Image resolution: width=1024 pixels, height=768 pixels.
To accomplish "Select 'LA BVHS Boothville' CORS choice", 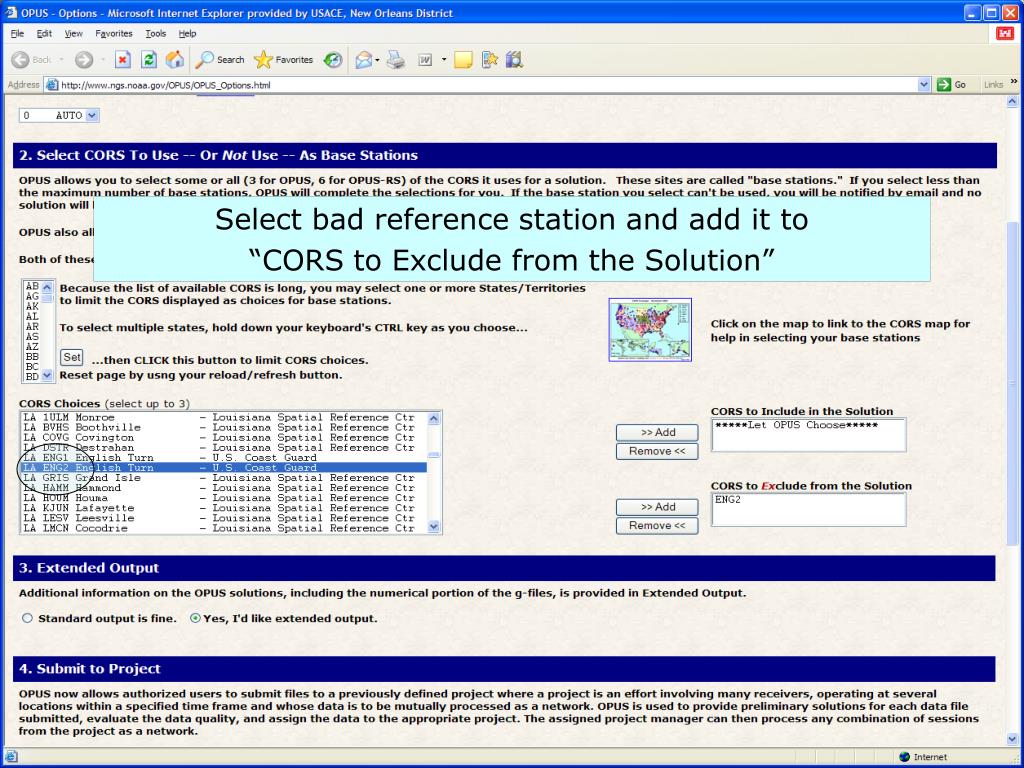I will point(224,428).
